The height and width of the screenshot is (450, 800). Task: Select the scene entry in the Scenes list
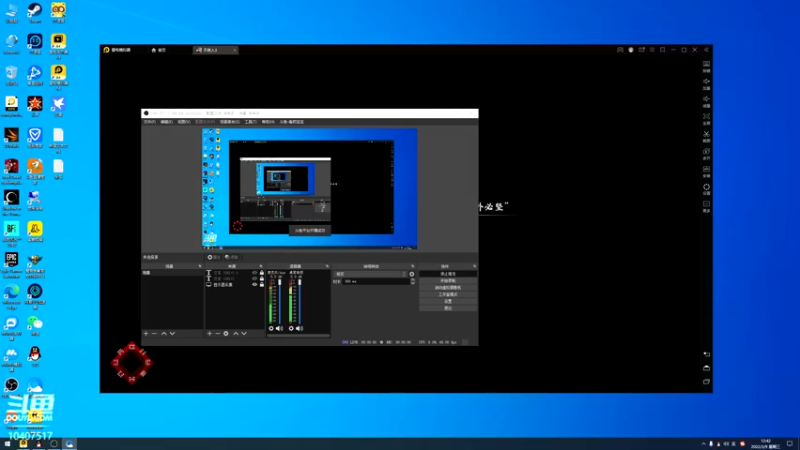(172, 273)
